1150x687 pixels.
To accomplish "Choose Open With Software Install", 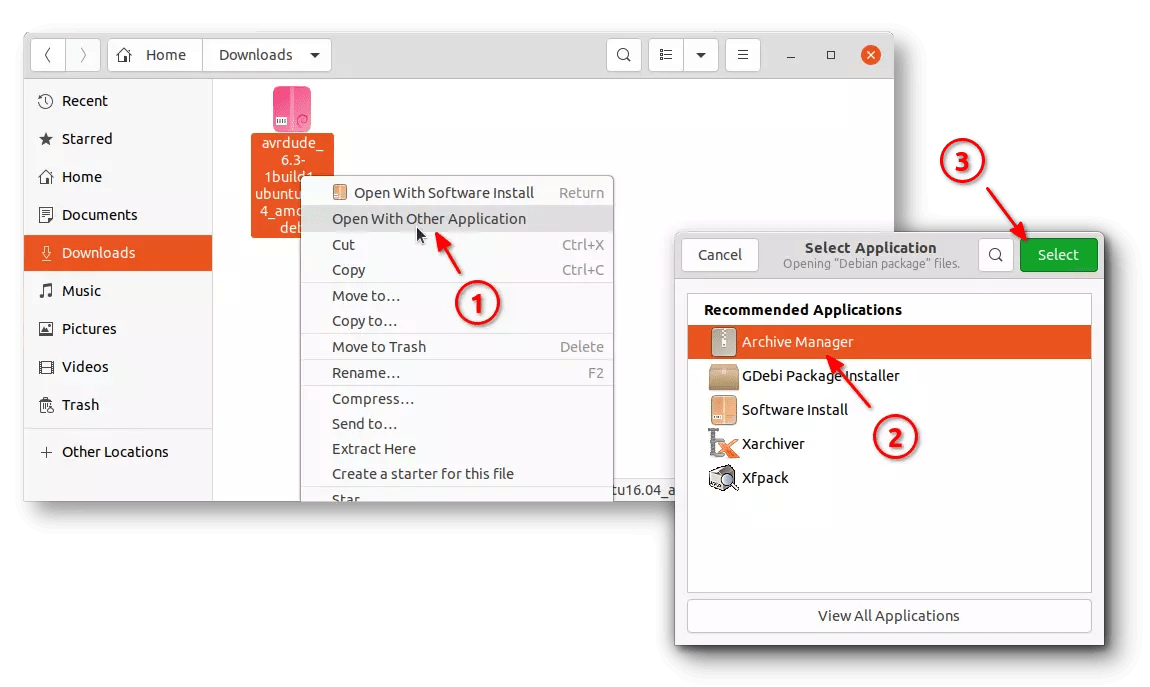I will click(x=457, y=193).
